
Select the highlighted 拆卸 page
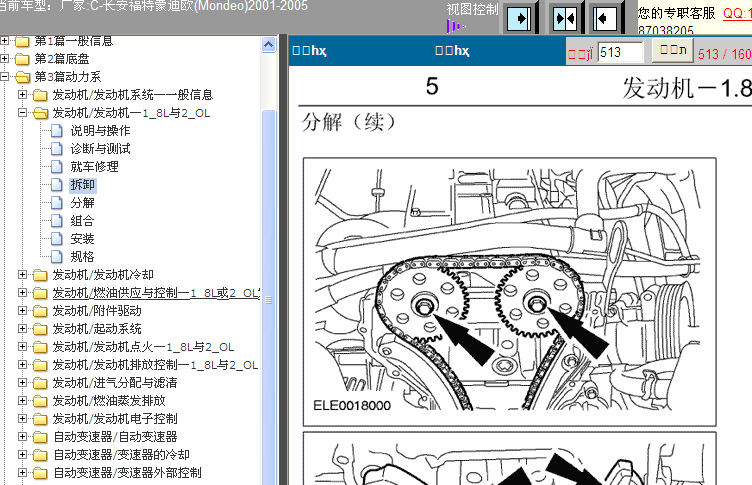tap(82, 185)
